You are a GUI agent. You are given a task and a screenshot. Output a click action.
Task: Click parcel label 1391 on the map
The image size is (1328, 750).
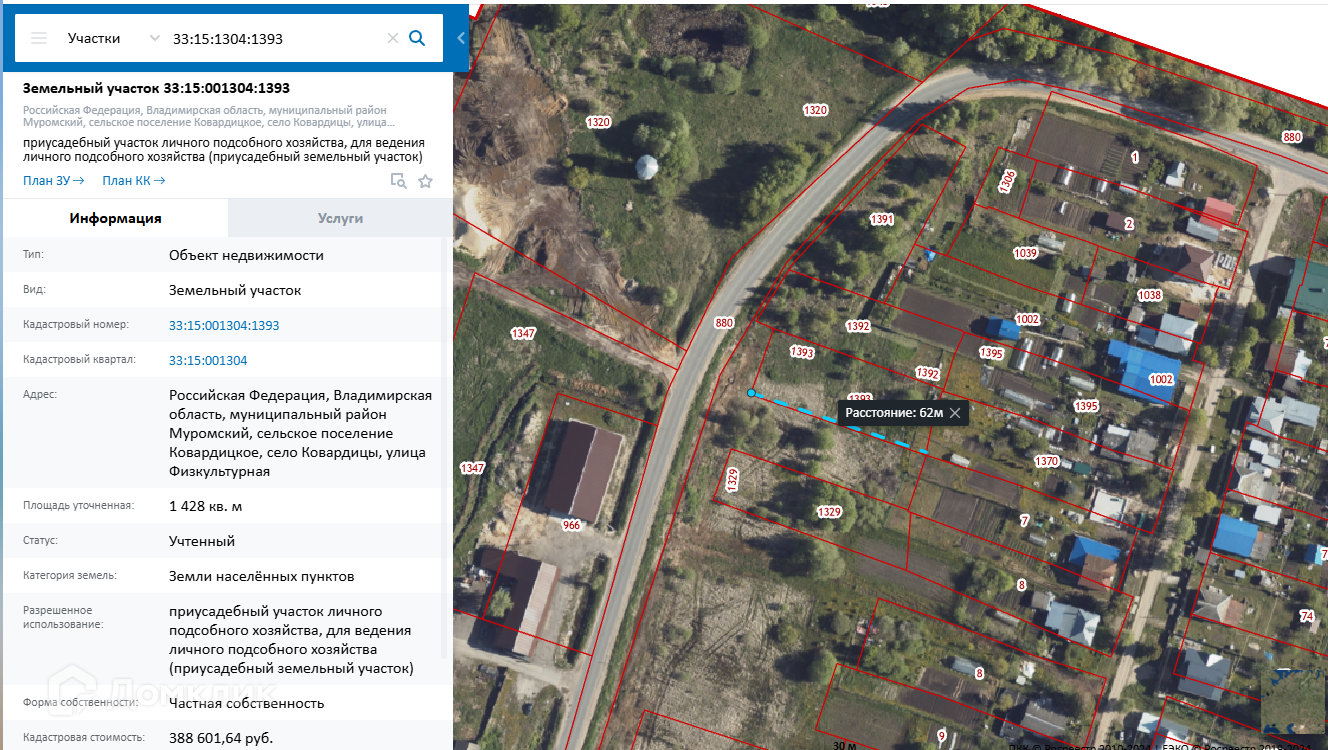(x=882, y=219)
